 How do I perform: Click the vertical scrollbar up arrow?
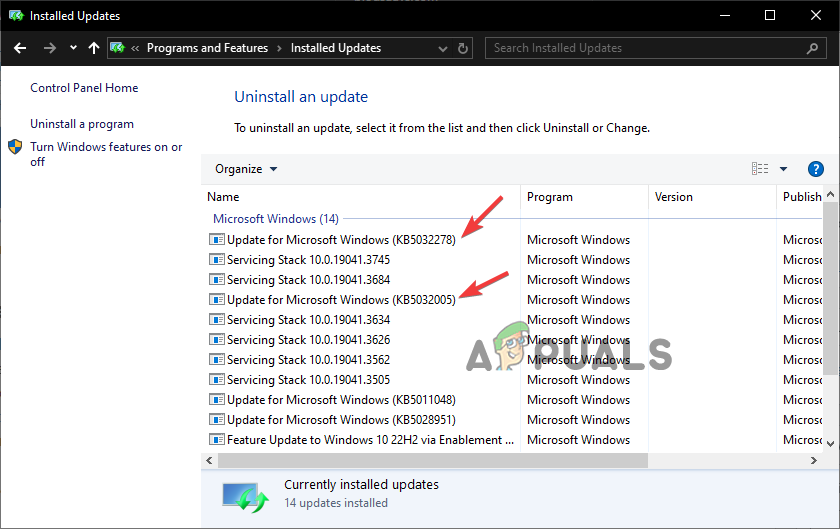click(830, 195)
